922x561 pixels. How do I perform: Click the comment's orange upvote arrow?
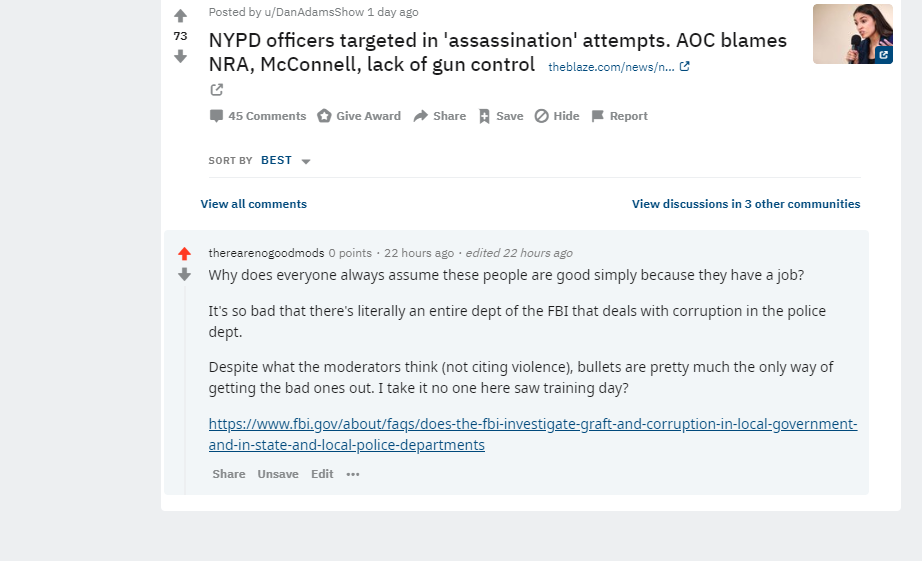tap(184, 254)
